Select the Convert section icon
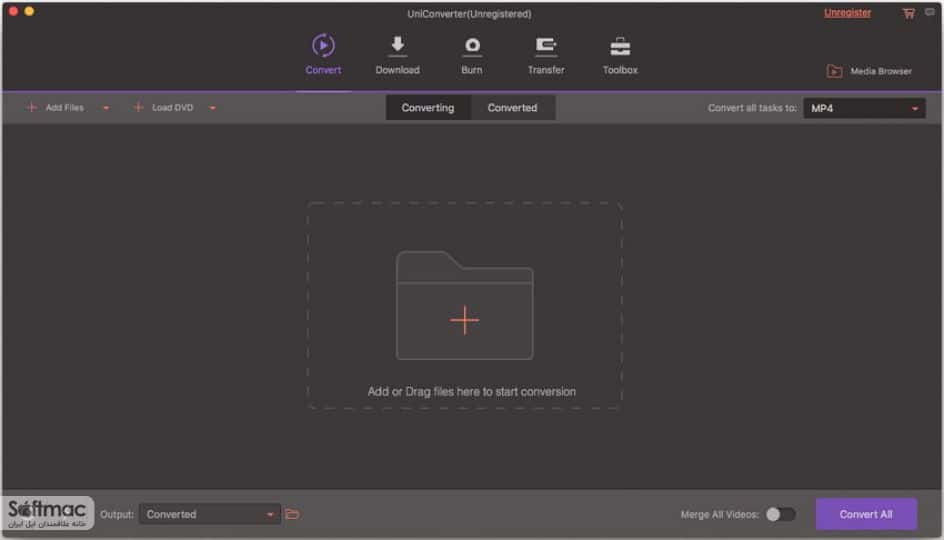This screenshot has width=944, height=540. point(323,45)
